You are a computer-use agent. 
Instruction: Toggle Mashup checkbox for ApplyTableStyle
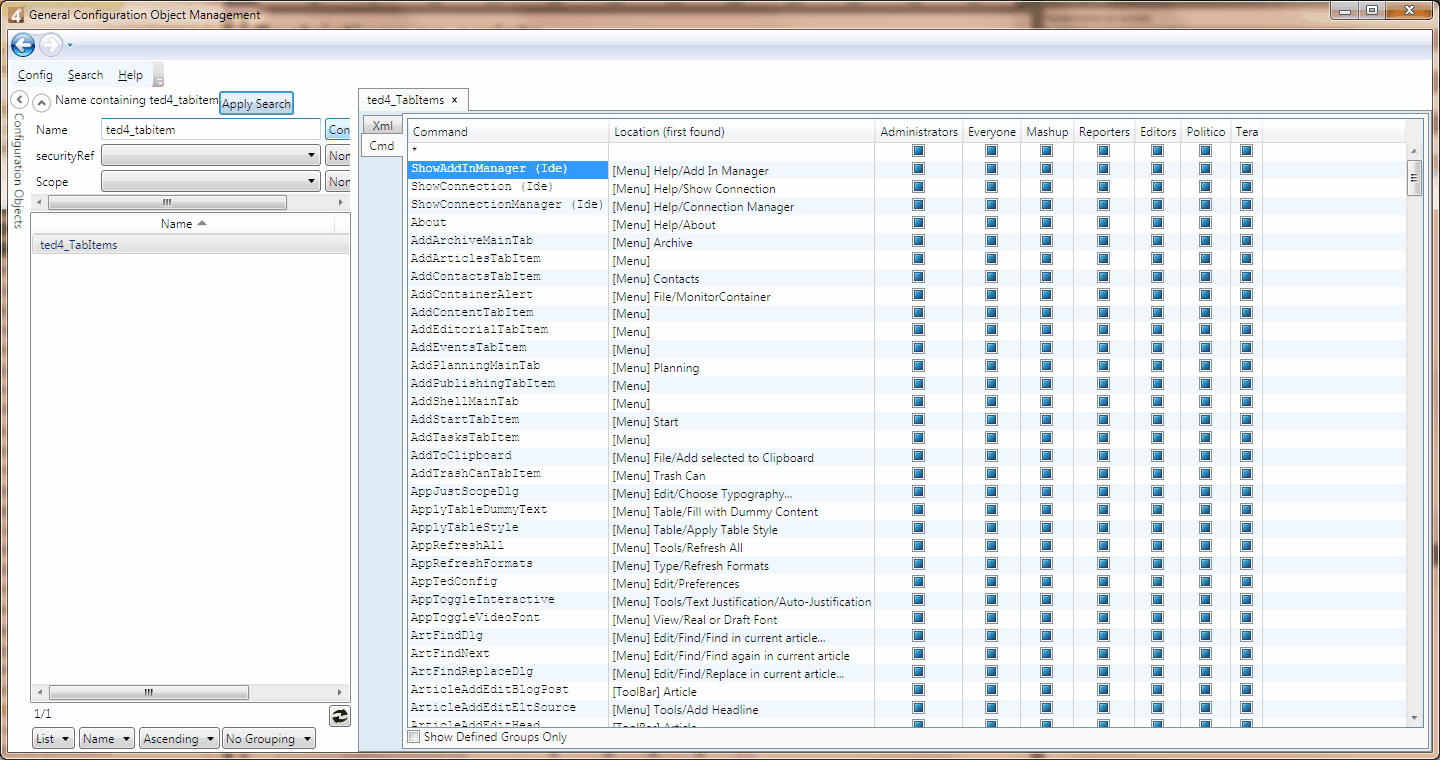1046,529
